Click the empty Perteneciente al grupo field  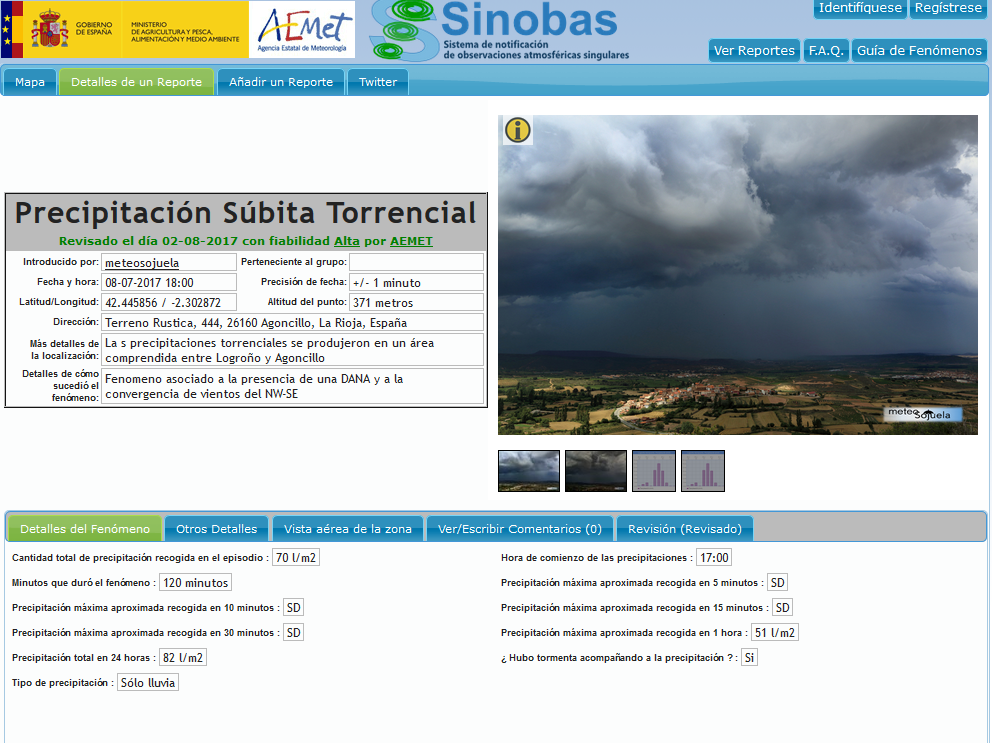click(416, 262)
